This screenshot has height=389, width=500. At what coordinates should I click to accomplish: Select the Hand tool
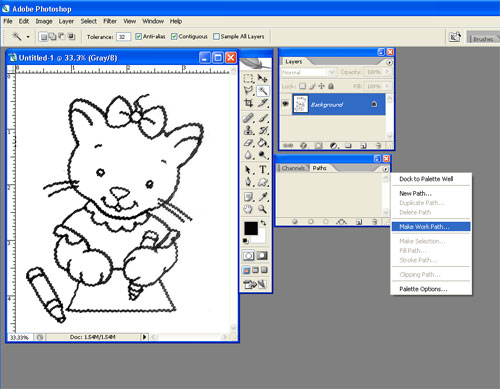coord(248,209)
